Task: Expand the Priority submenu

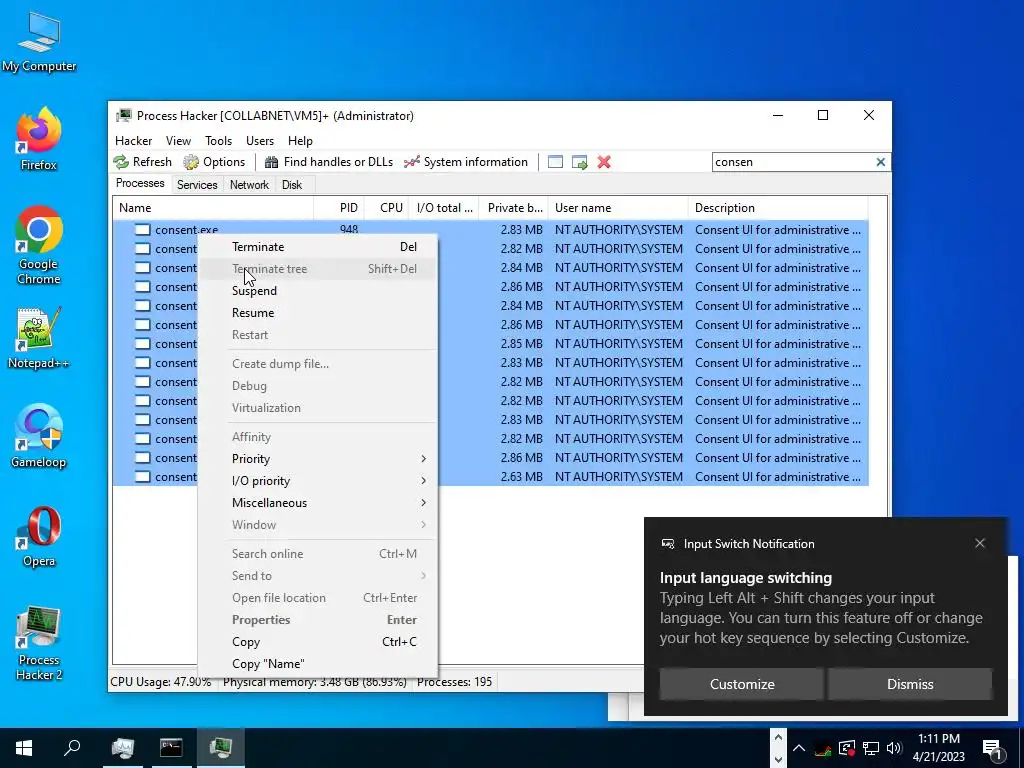Action: tap(318, 458)
